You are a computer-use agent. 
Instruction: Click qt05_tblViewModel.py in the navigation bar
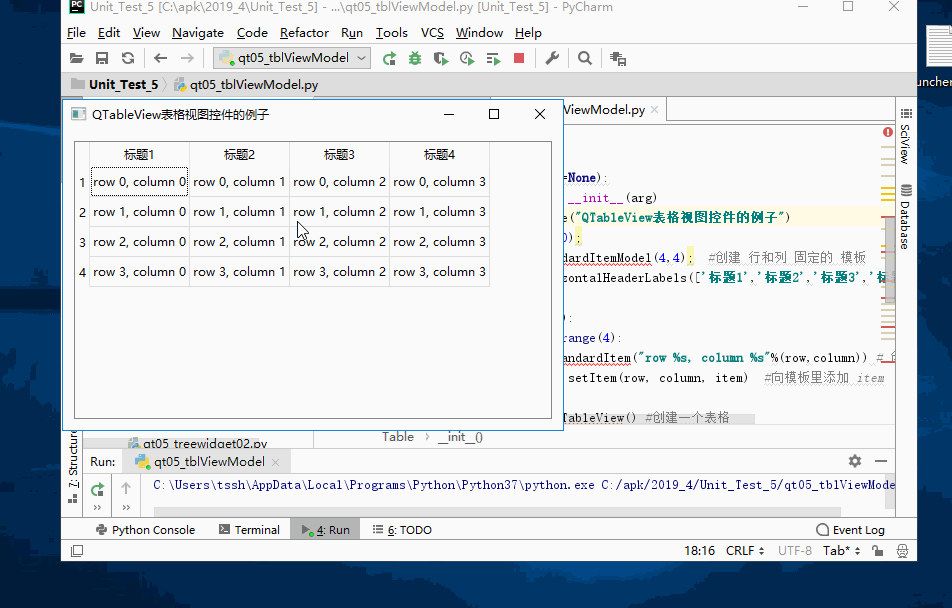click(x=254, y=84)
